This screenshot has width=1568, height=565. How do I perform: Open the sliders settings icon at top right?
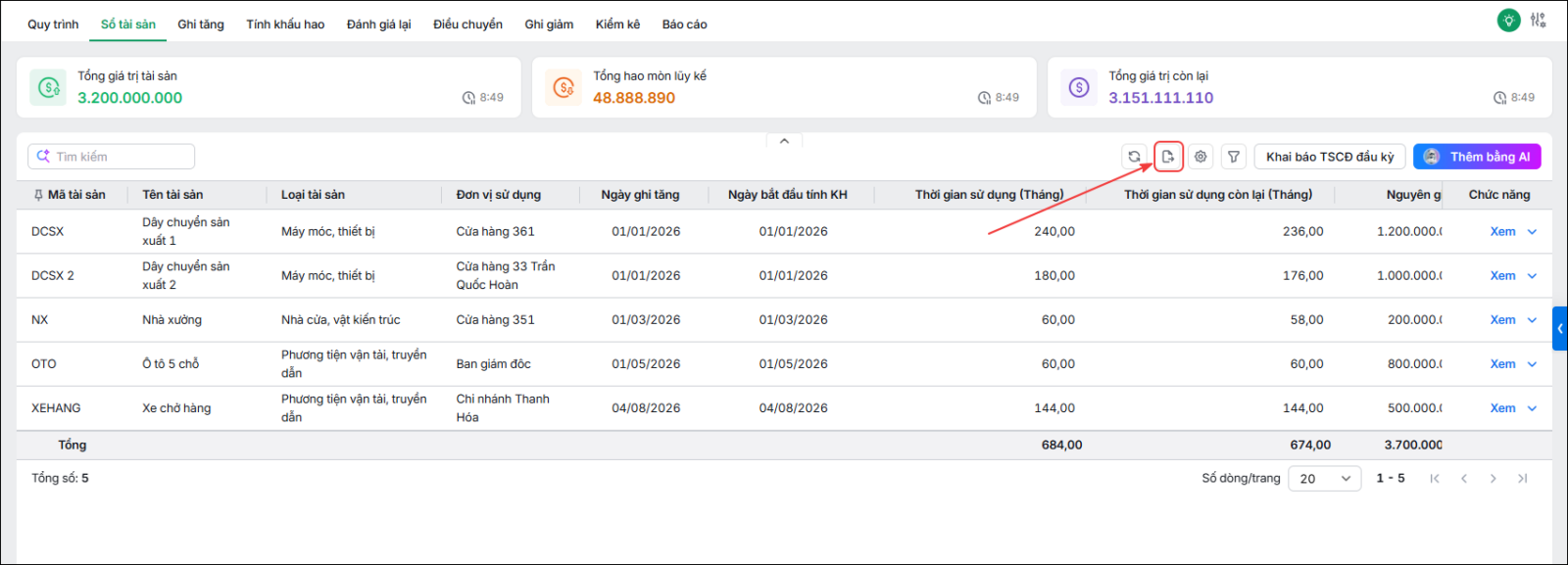pos(1539,20)
